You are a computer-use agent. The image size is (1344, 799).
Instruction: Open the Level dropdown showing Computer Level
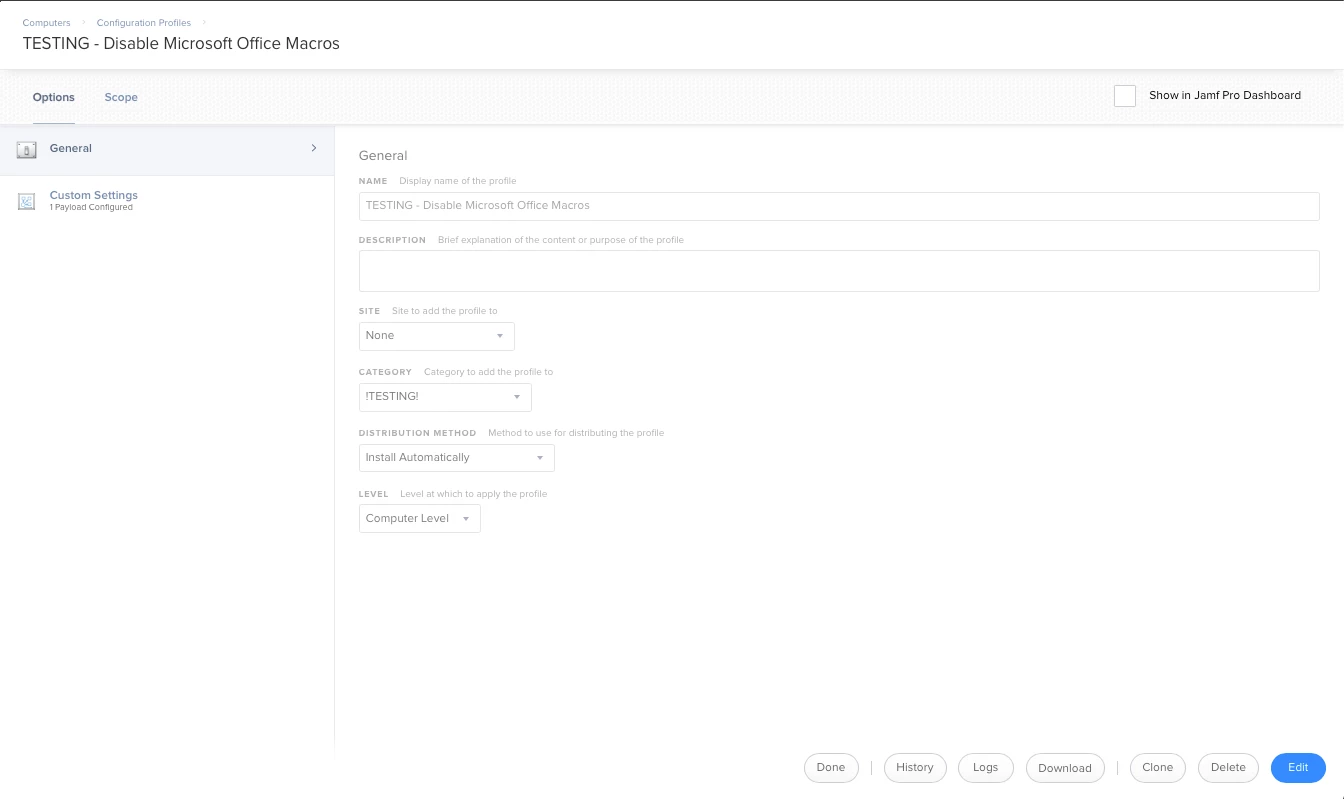(420, 519)
